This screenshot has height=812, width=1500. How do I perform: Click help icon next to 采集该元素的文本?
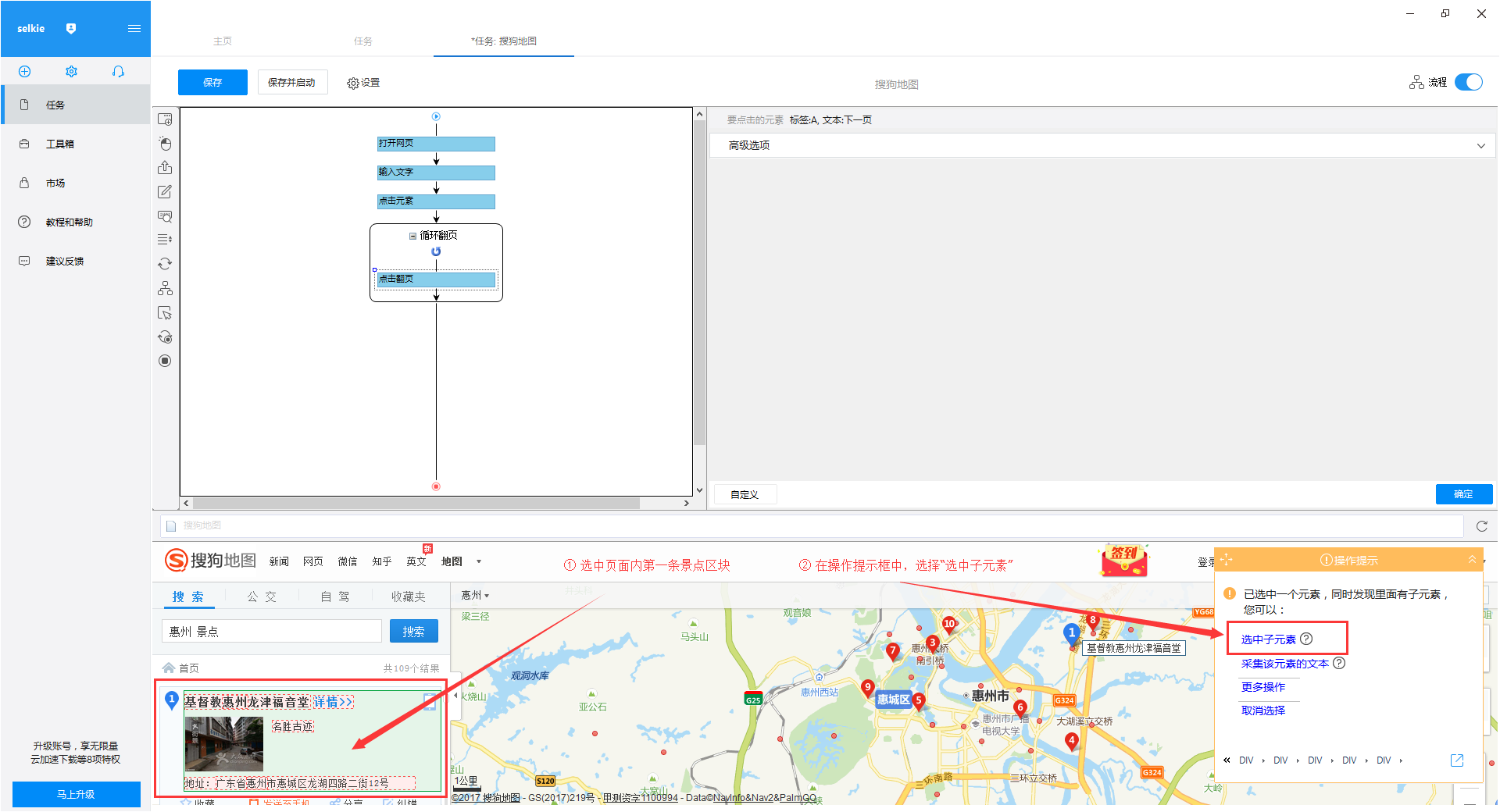click(1339, 663)
